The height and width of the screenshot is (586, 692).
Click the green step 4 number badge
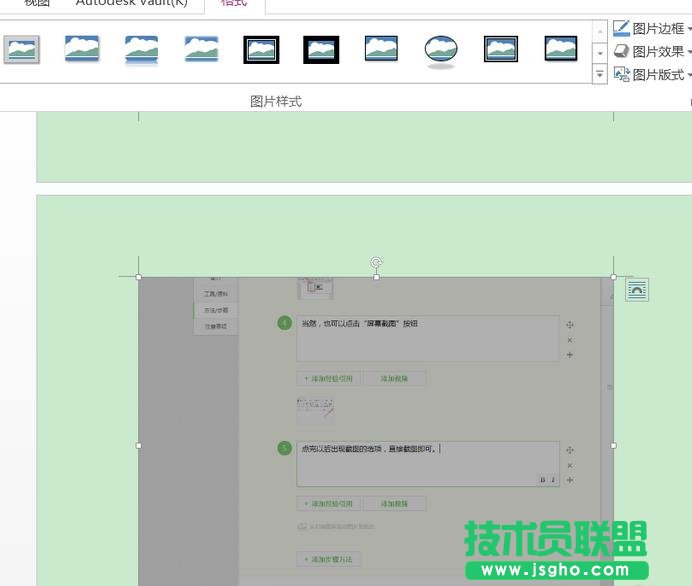click(x=285, y=323)
